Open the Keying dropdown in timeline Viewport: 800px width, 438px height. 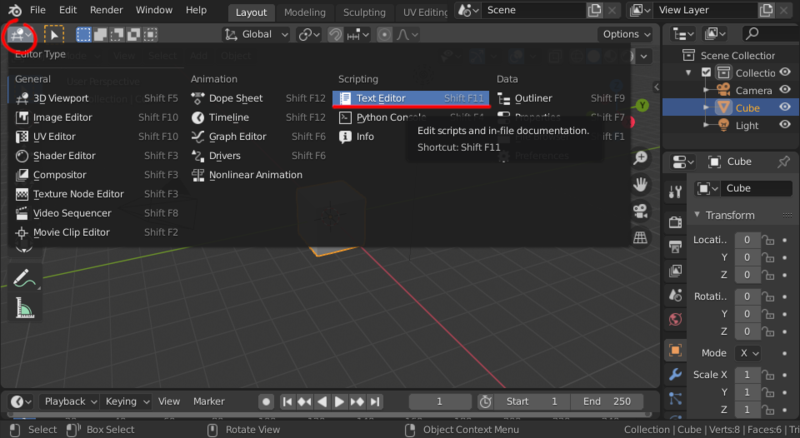pos(127,402)
